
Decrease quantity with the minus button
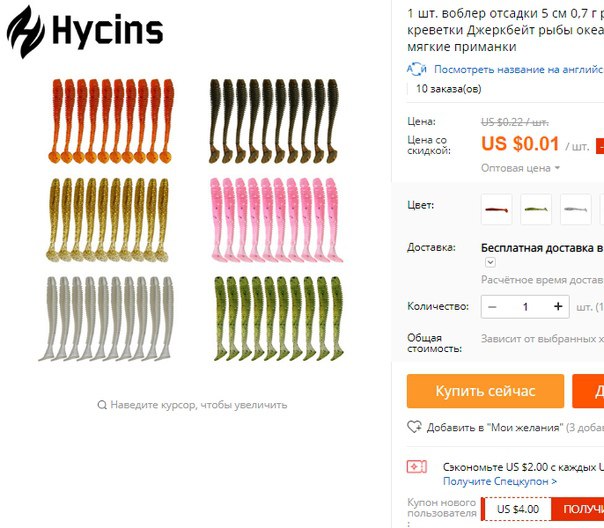[x=492, y=307]
